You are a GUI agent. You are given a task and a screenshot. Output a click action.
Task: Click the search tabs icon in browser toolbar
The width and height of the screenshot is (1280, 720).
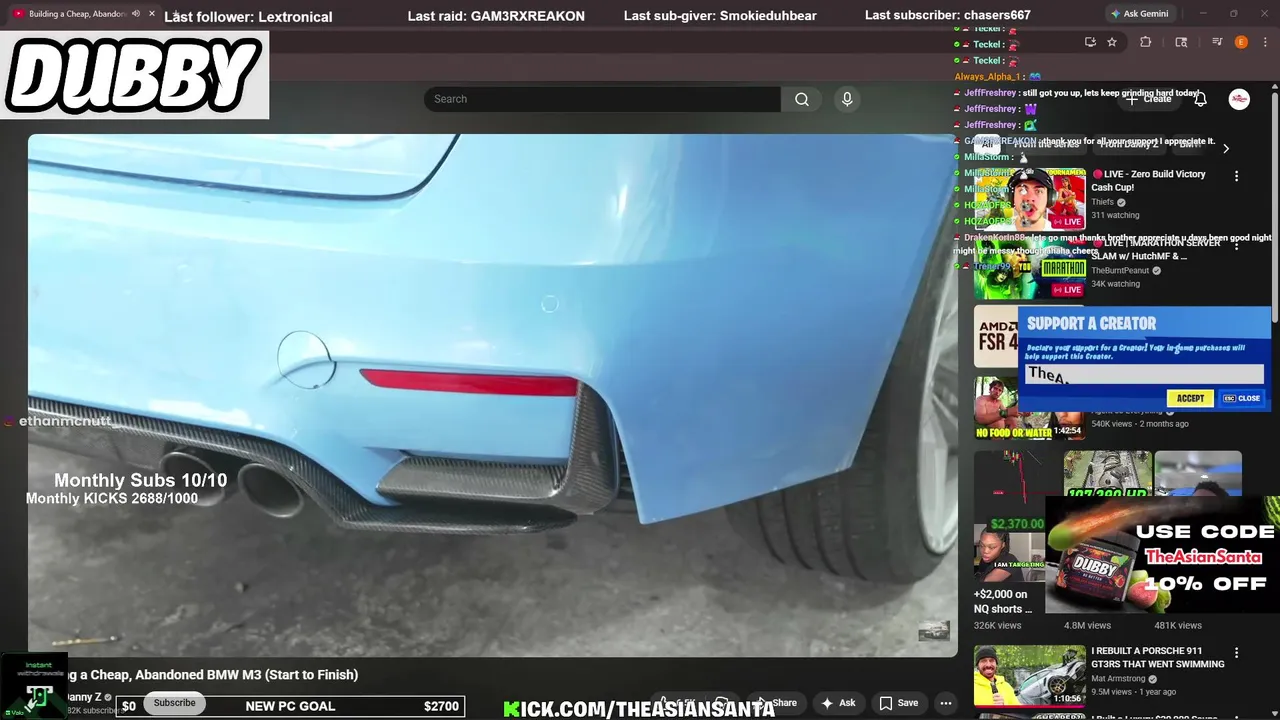1181,42
